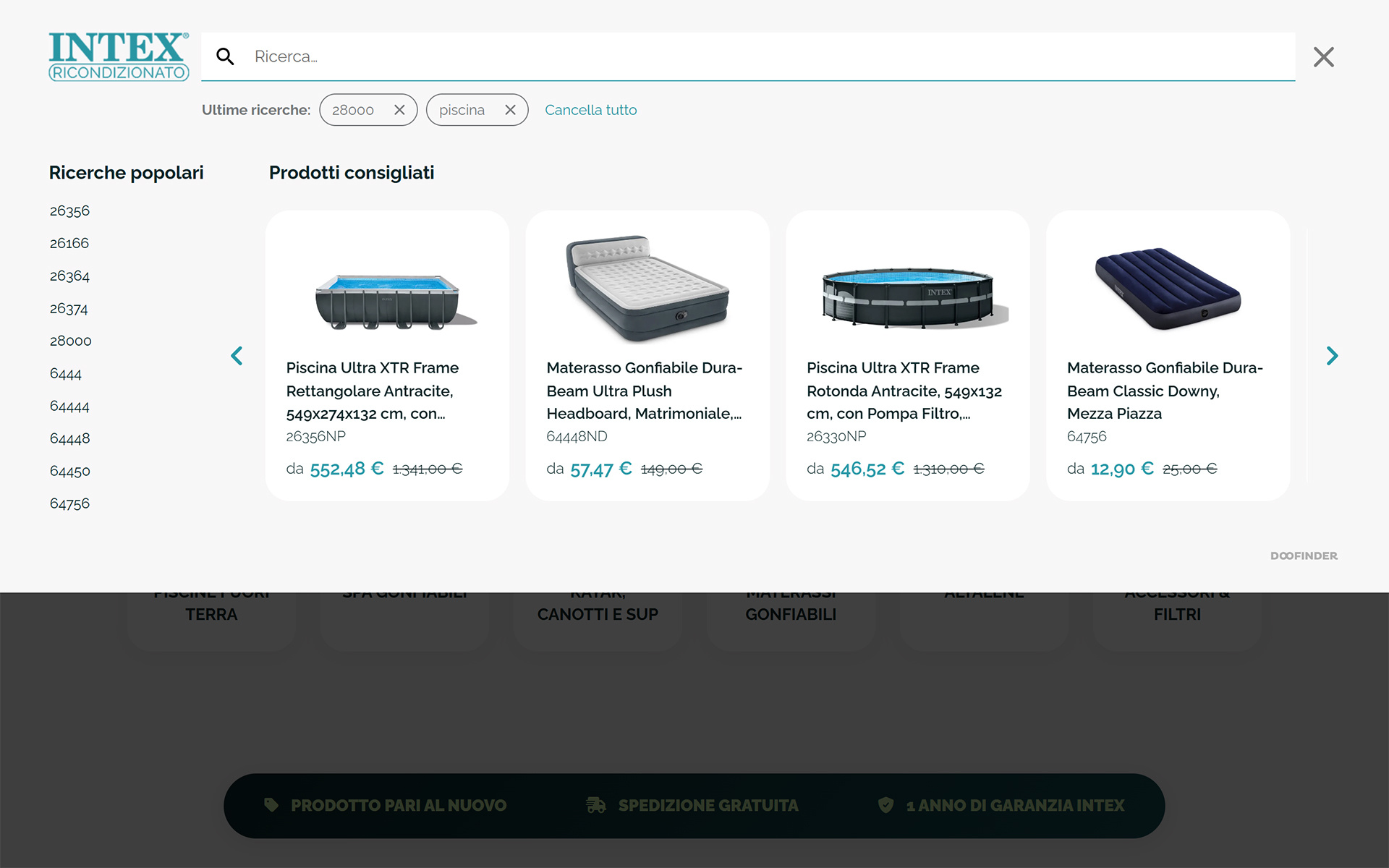Viewport: 1389px width, 868px height.
Task: Choose popular search 64756
Action: pyautogui.click(x=69, y=504)
